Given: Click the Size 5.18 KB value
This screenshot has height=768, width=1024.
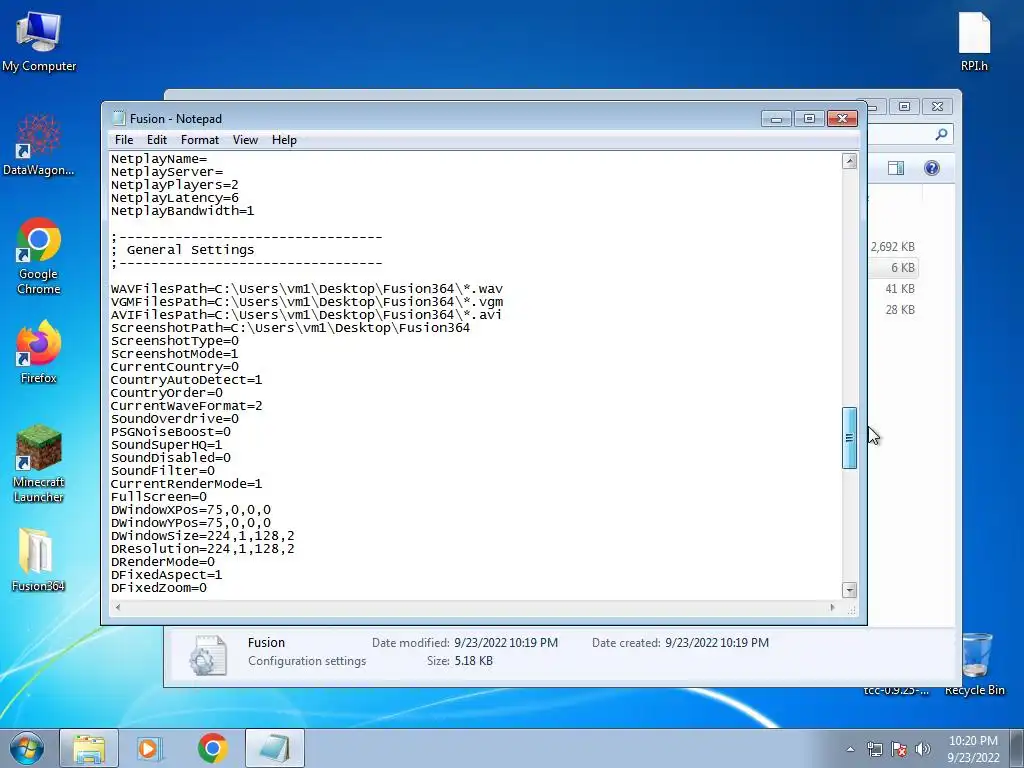Looking at the screenshot, I should tap(473, 661).
